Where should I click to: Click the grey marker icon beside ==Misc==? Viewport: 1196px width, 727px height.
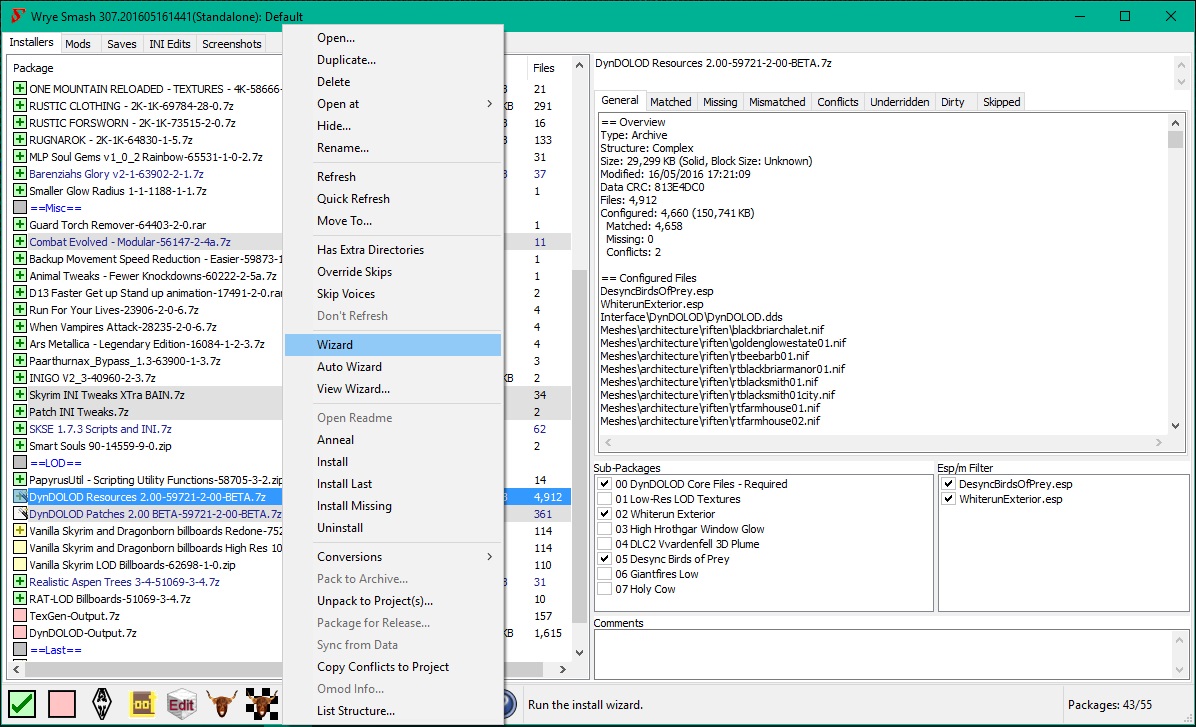click(x=20, y=207)
